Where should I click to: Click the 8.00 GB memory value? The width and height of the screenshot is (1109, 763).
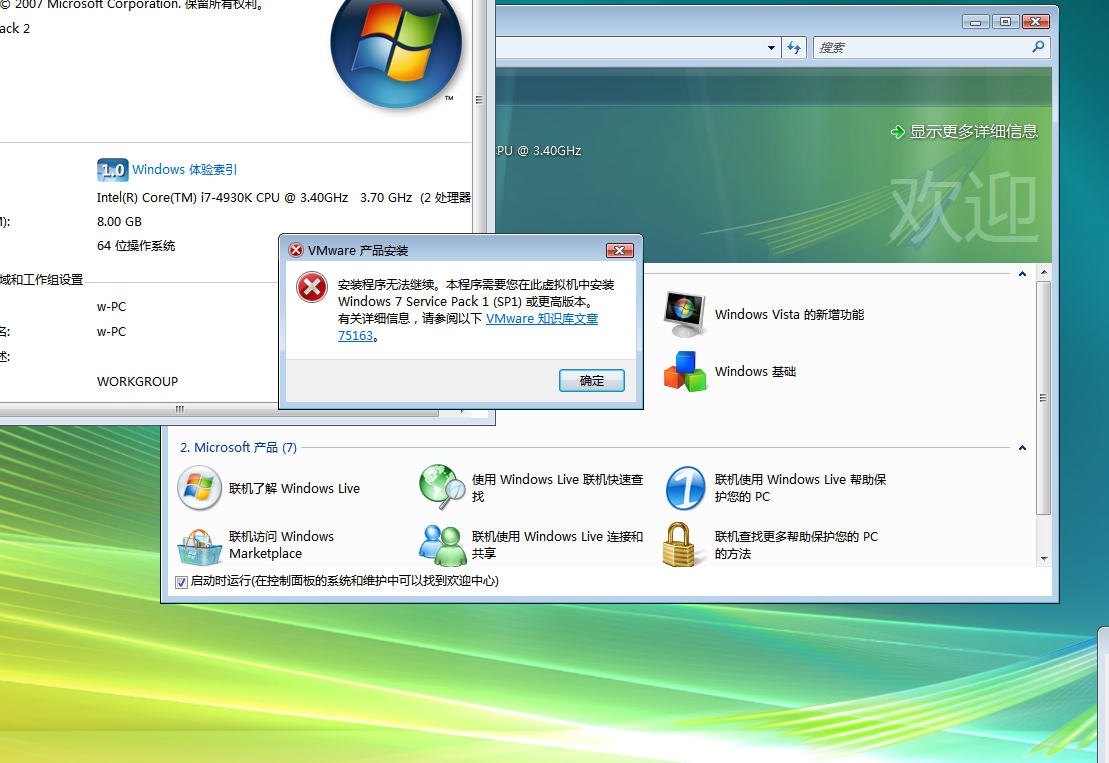click(x=120, y=222)
